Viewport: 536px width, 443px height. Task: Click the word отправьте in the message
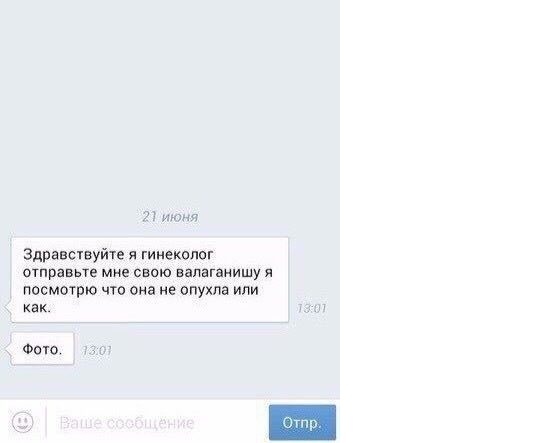[60, 272]
